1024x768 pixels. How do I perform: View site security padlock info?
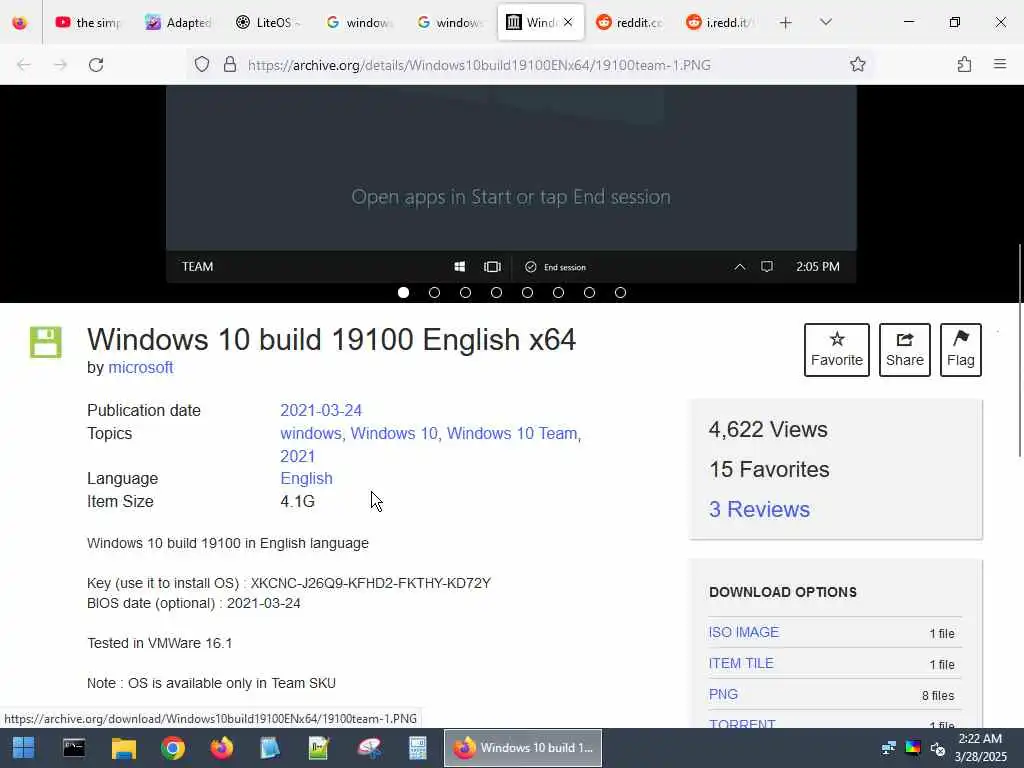(229, 64)
